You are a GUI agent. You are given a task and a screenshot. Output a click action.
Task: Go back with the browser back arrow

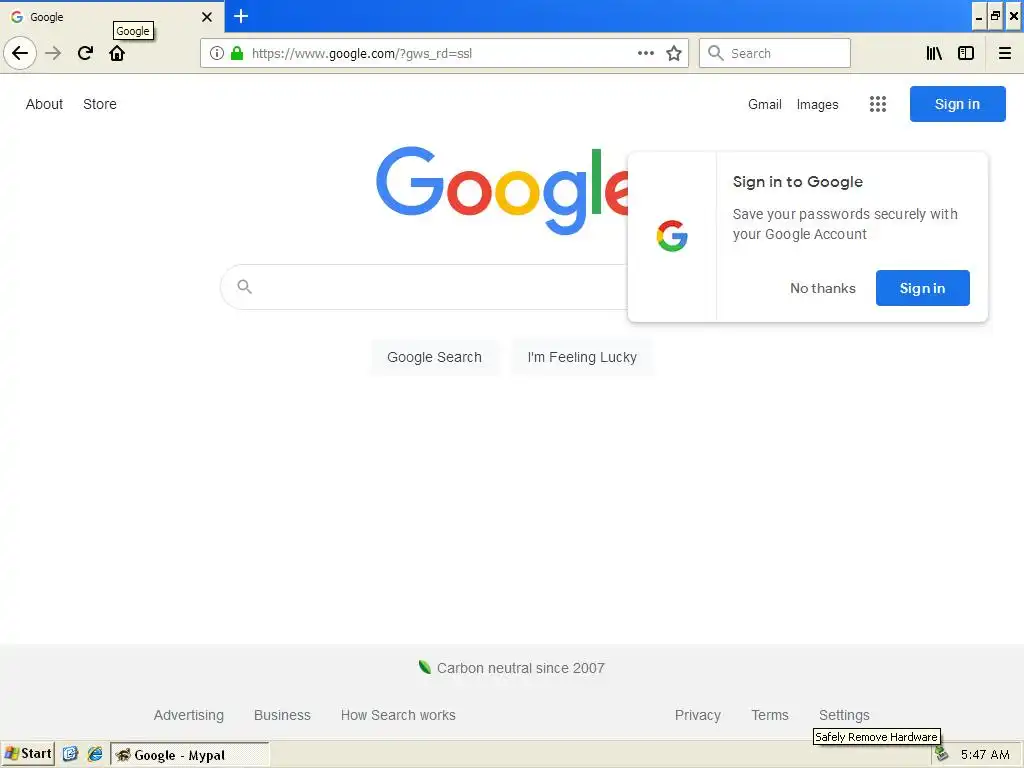(20, 53)
